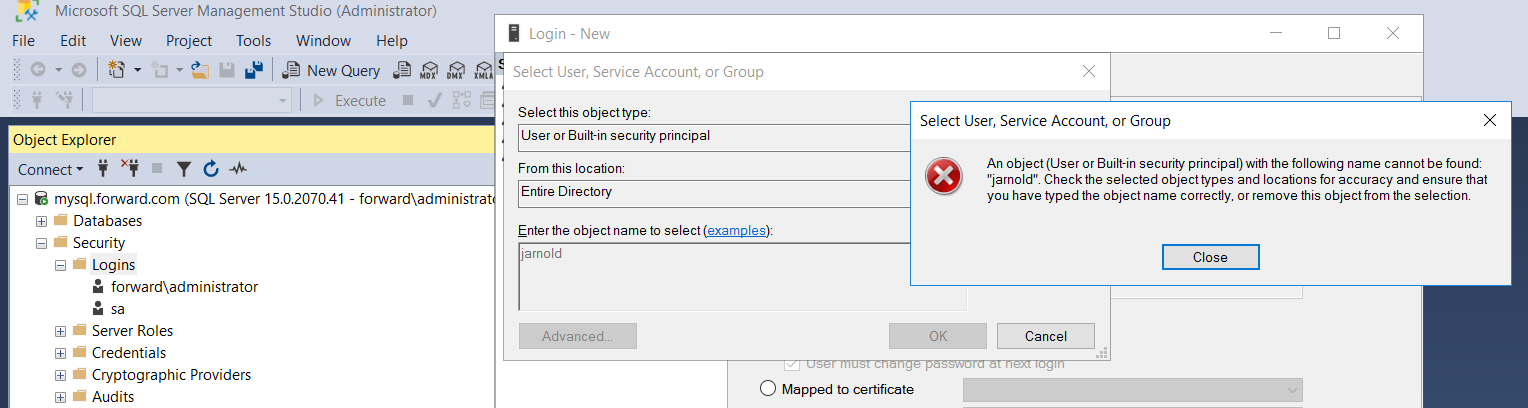Open the dropdown arrow beside Navigate Backward
Image resolution: width=1528 pixels, height=408 pixels.
(x=58, y=70)
